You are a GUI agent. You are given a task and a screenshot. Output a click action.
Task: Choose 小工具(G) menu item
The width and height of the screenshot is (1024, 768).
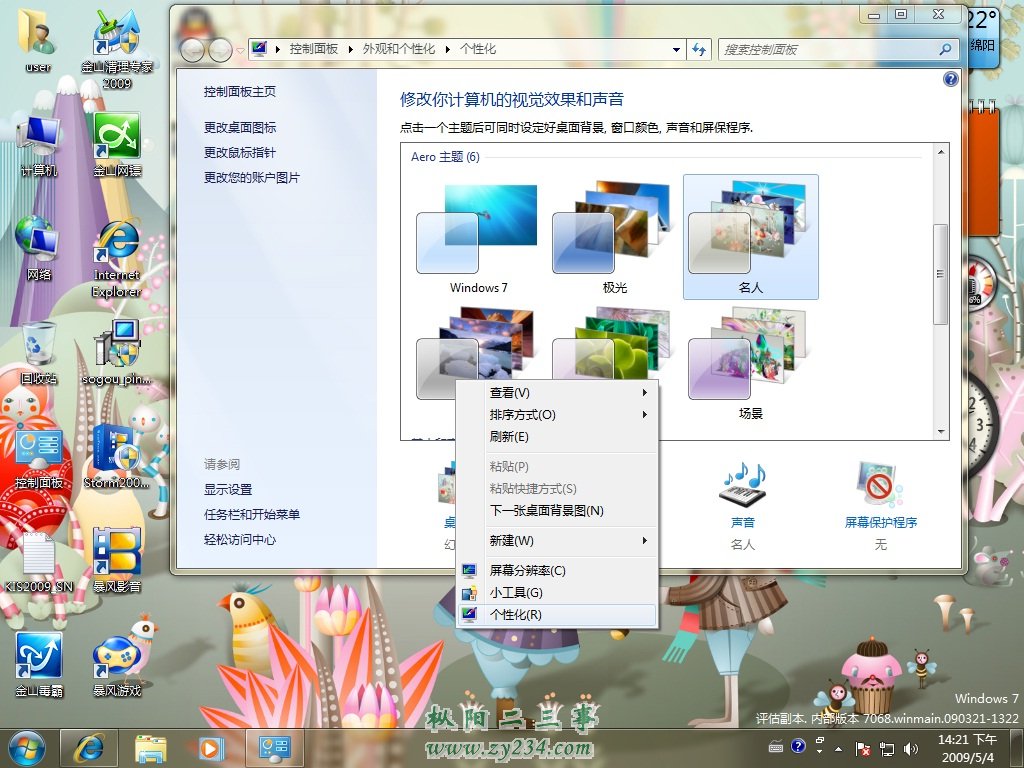coord(557,593)
